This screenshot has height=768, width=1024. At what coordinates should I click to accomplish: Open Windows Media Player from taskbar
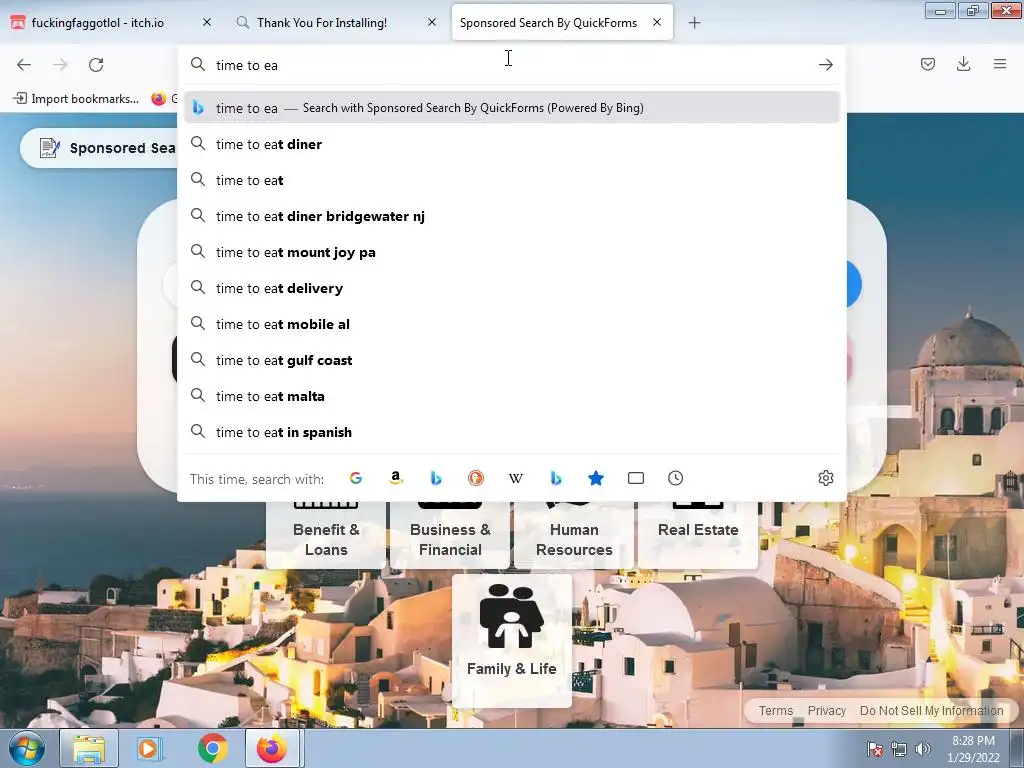point(151,748)
